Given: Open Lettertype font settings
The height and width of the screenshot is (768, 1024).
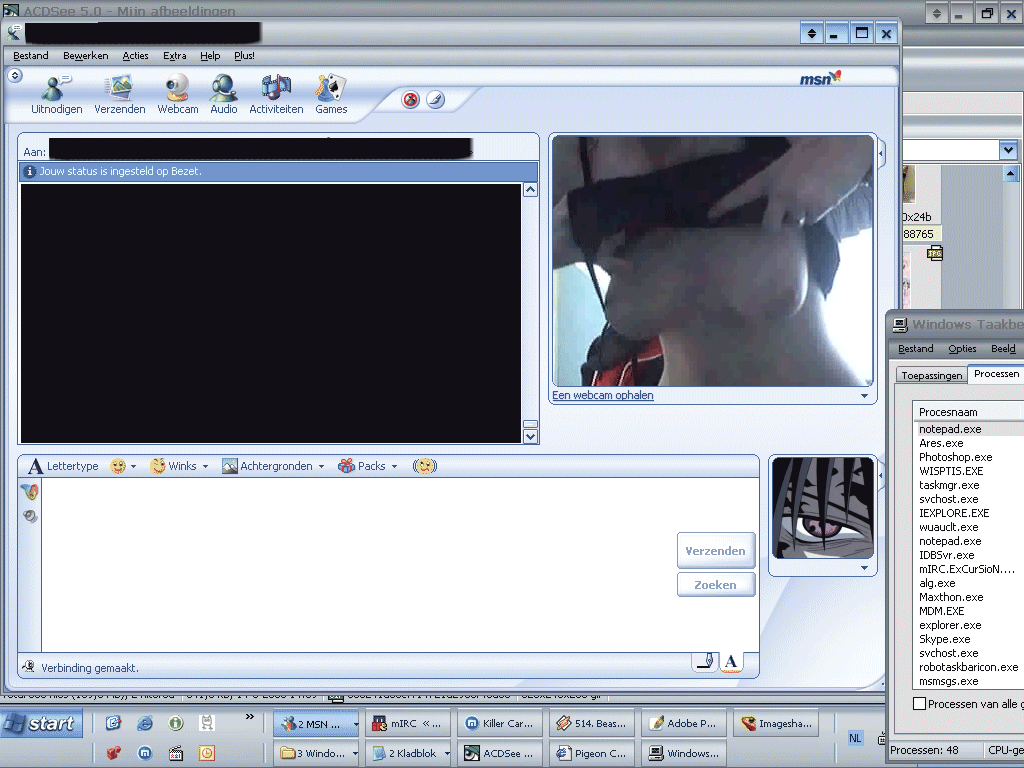Looking at the screenshot, I should [x=63, y=466].
